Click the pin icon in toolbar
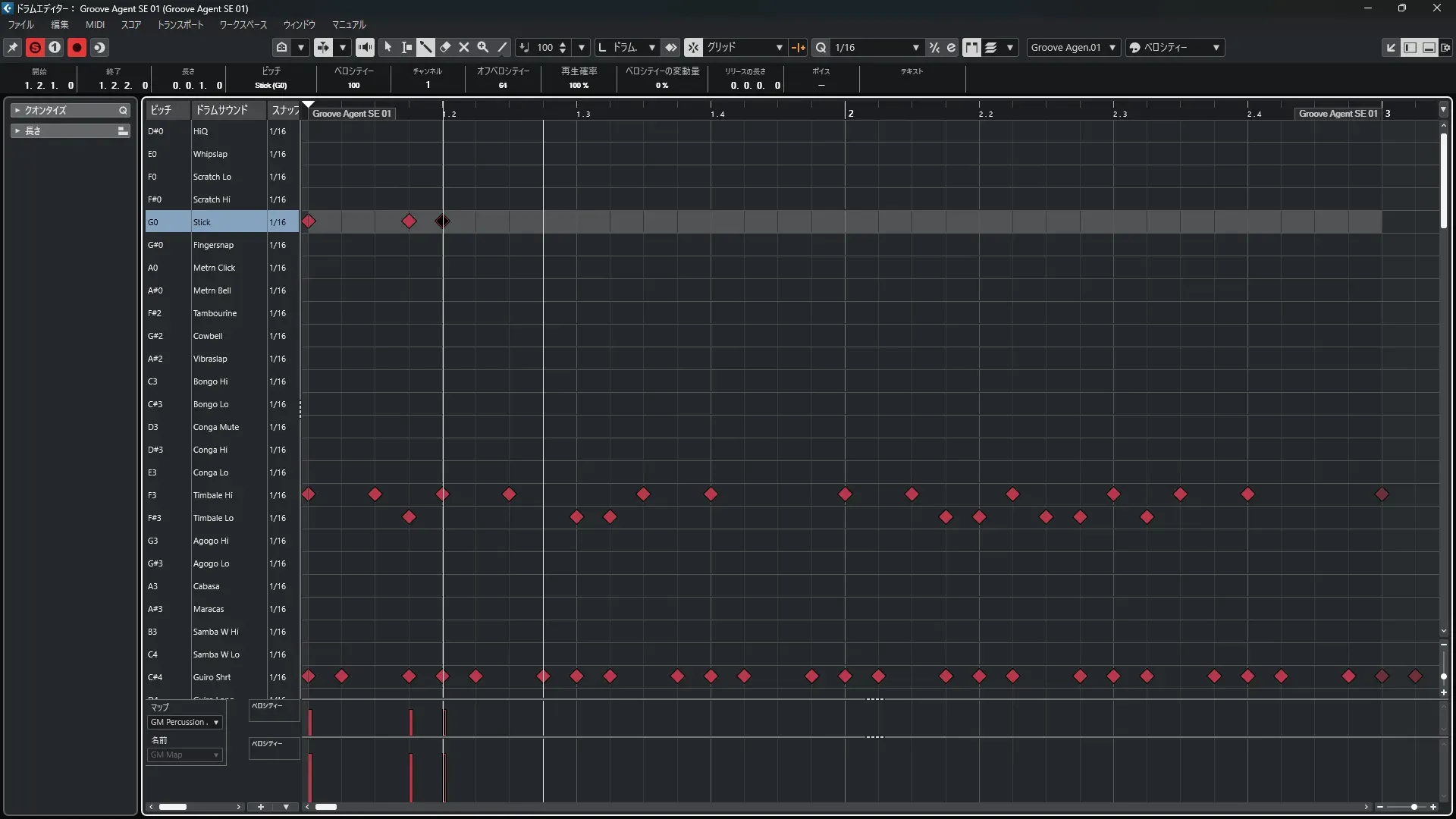The image size is (1456, 819). [13, 47]
